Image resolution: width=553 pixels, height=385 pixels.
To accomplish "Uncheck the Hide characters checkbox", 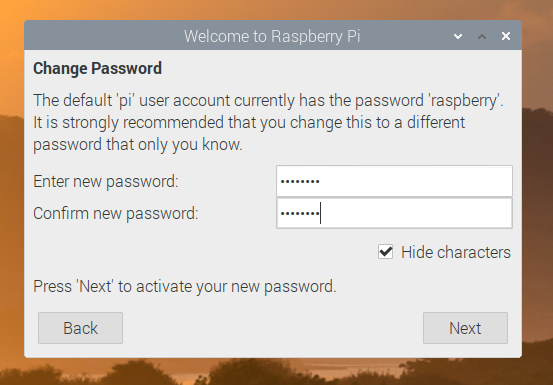I will 385,252.
